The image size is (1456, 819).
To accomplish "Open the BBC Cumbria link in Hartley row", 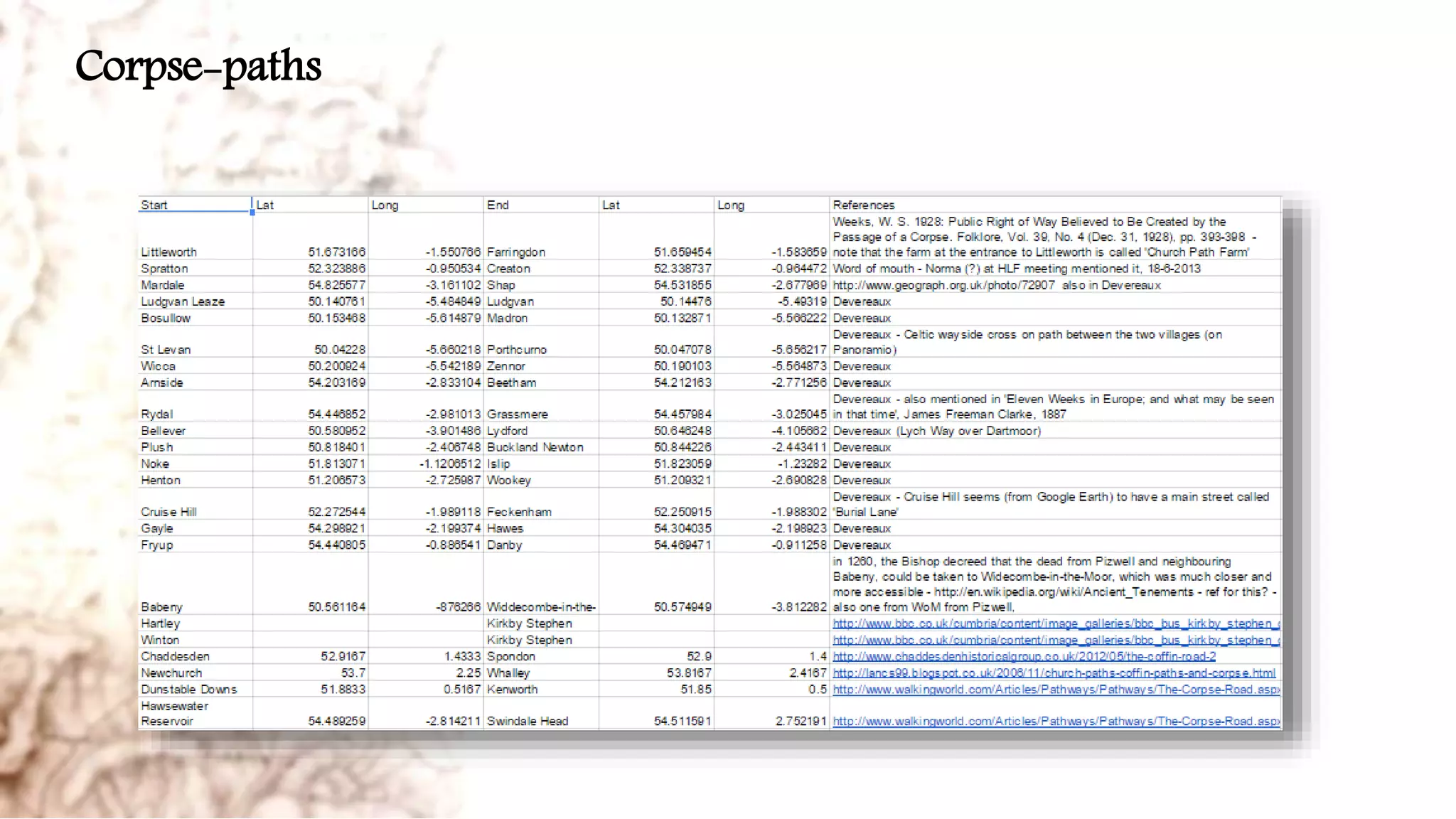I will pos(1056,623).
